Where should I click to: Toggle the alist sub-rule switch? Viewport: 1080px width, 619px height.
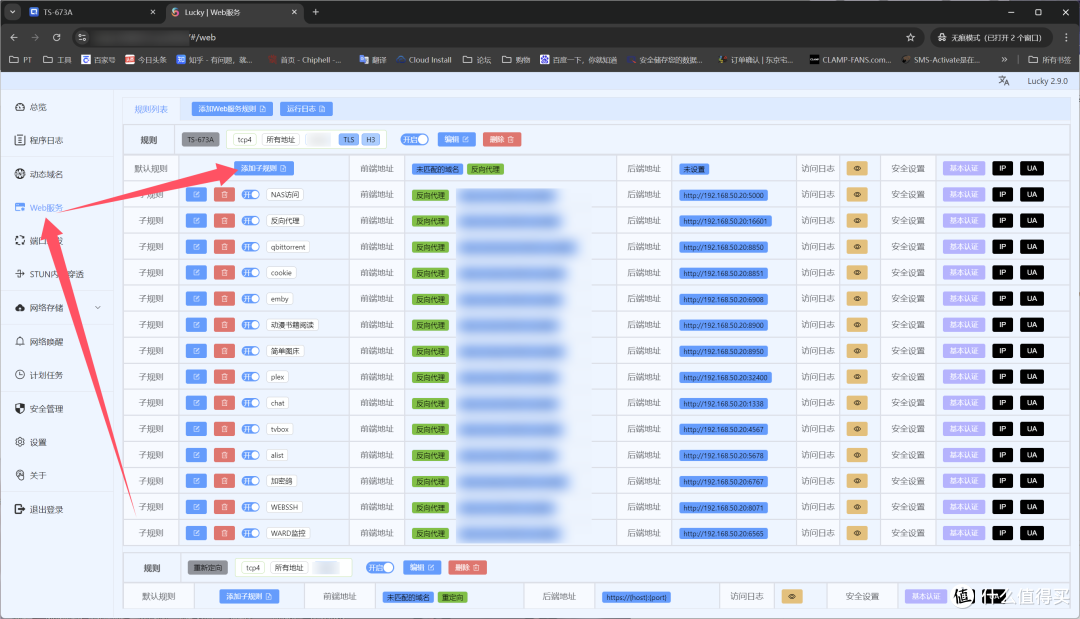(251, 455)
